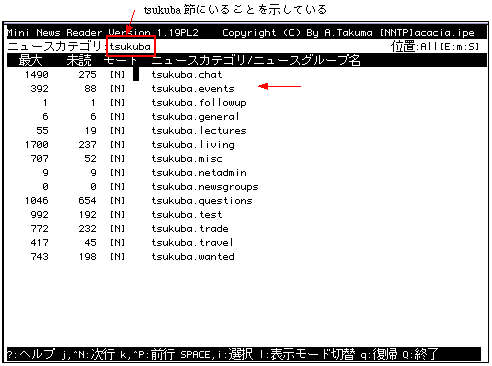Click the Q:終了 quit hint
The height and width of the screenshot is (366, 492).
(x=420, y=354)
